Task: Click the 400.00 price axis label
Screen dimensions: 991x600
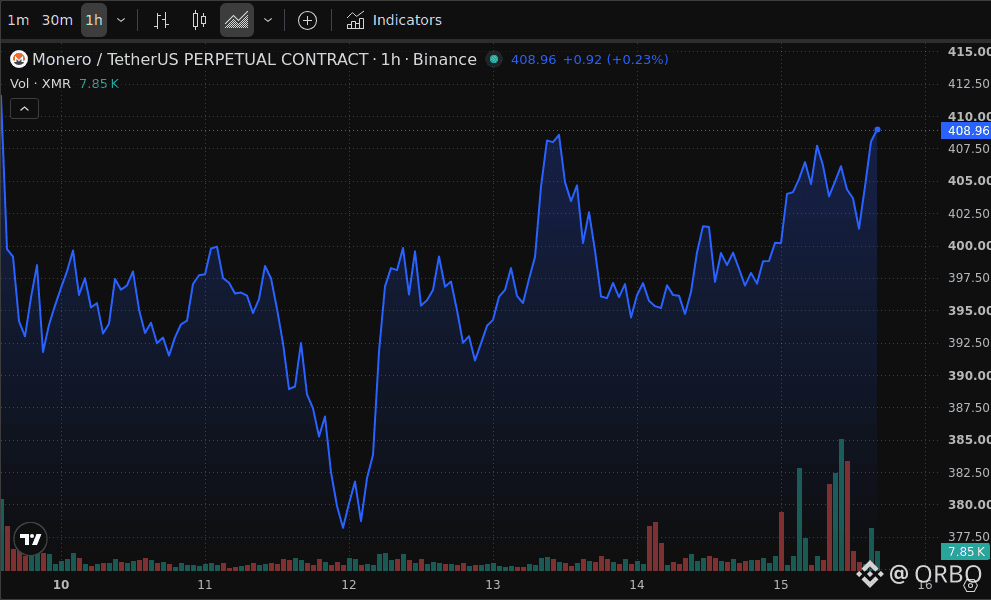Action: coord(969,245)
